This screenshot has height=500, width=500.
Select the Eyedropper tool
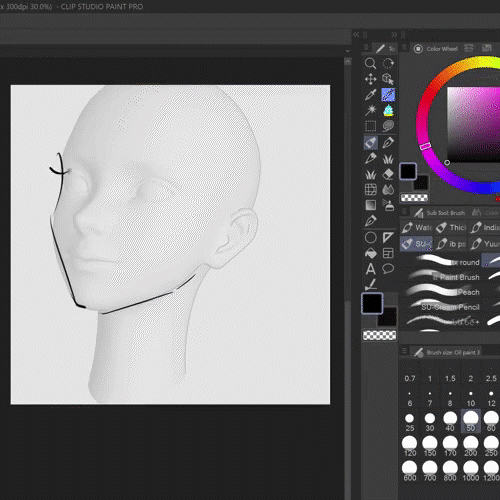370,95
